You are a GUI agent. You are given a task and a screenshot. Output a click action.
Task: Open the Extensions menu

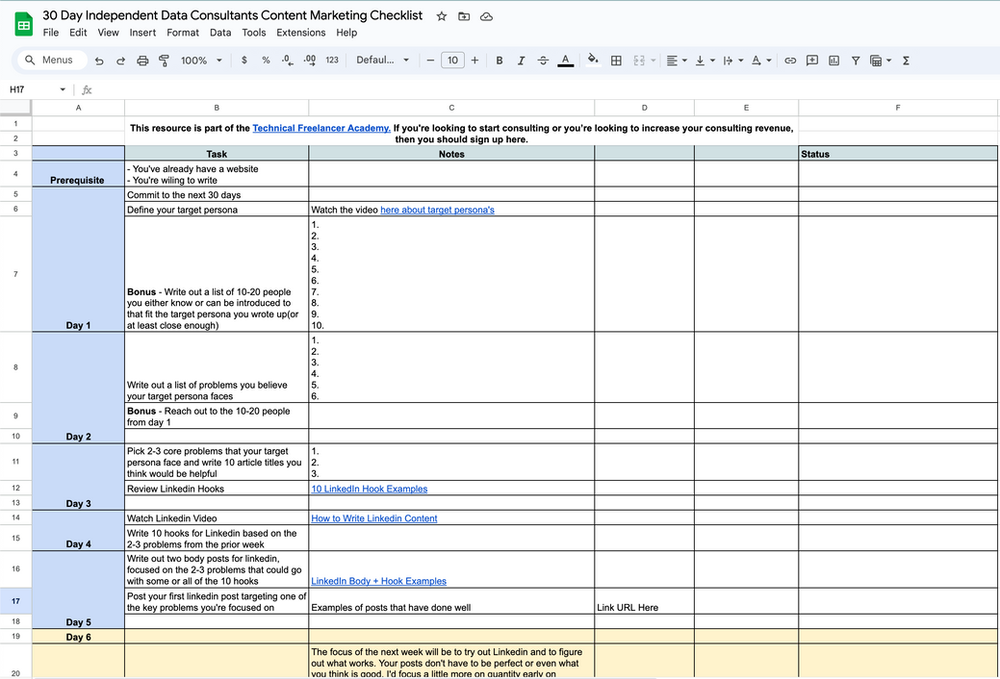(300, 33)
